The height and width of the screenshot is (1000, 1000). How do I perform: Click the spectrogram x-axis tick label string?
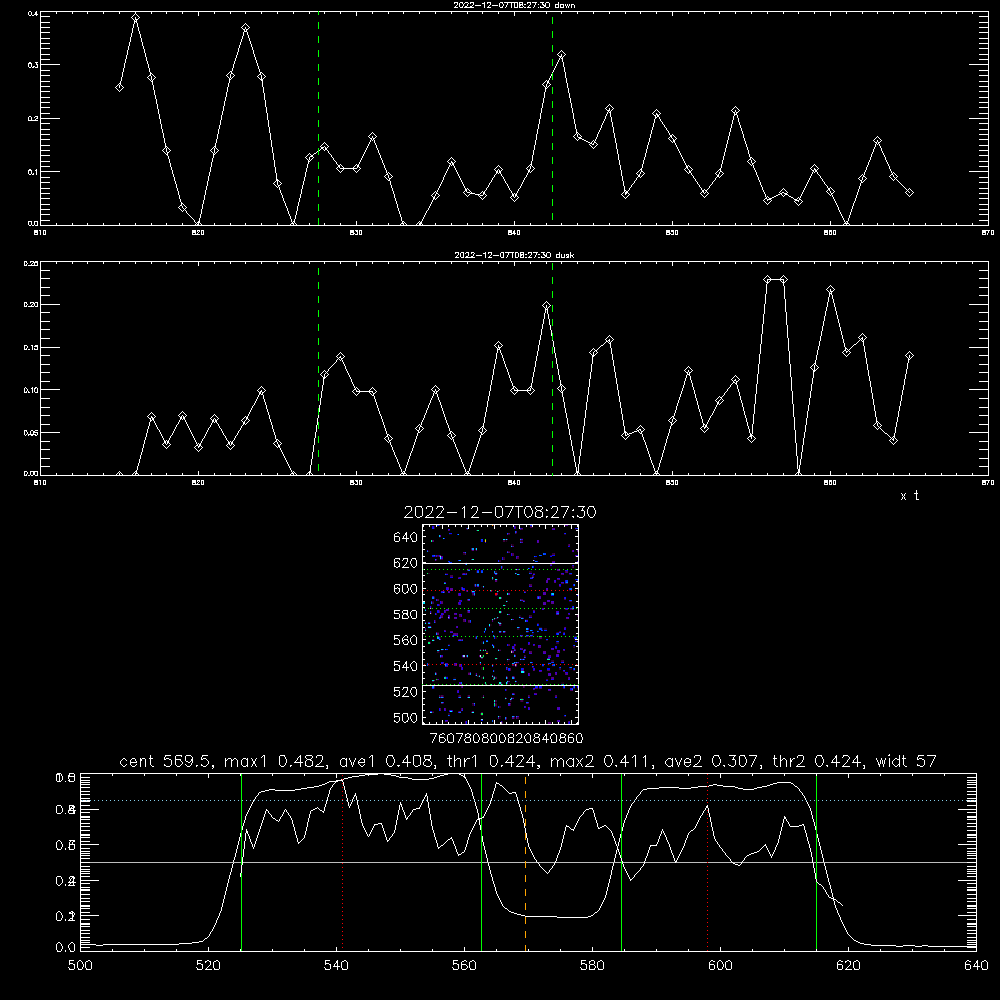(506, 739)
